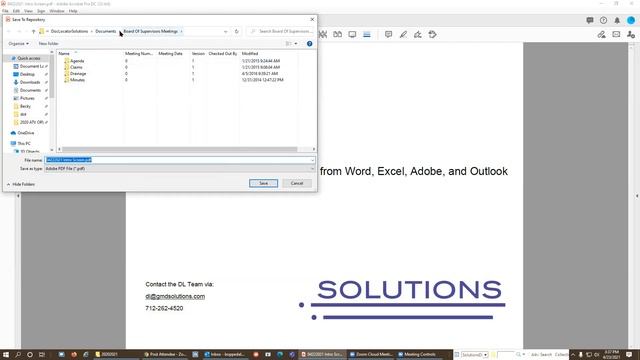The width and height of the screenshot is (640, 360).
Task: Click the File name input field
Action: pyautogui.click(x=177, y=160)
